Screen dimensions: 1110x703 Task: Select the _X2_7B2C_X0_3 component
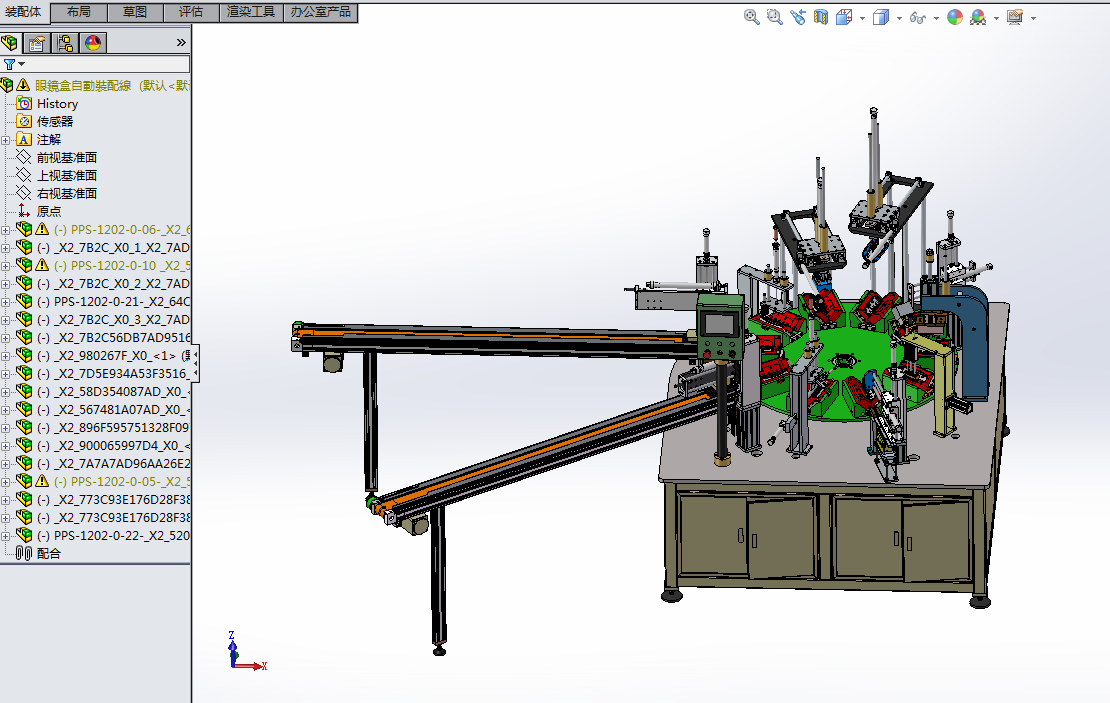click(x=113, y=319)
